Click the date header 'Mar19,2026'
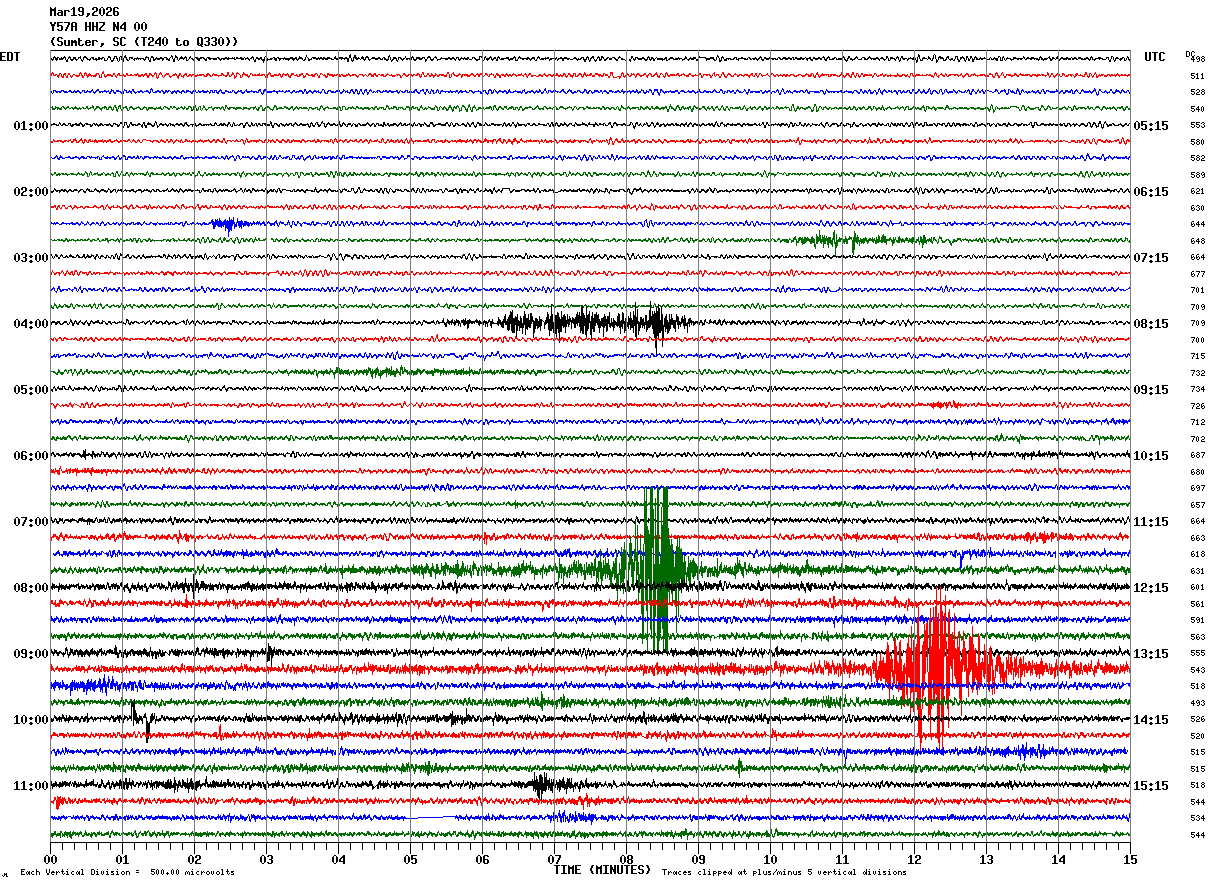The image size is (1210, 886). point(84,12)
